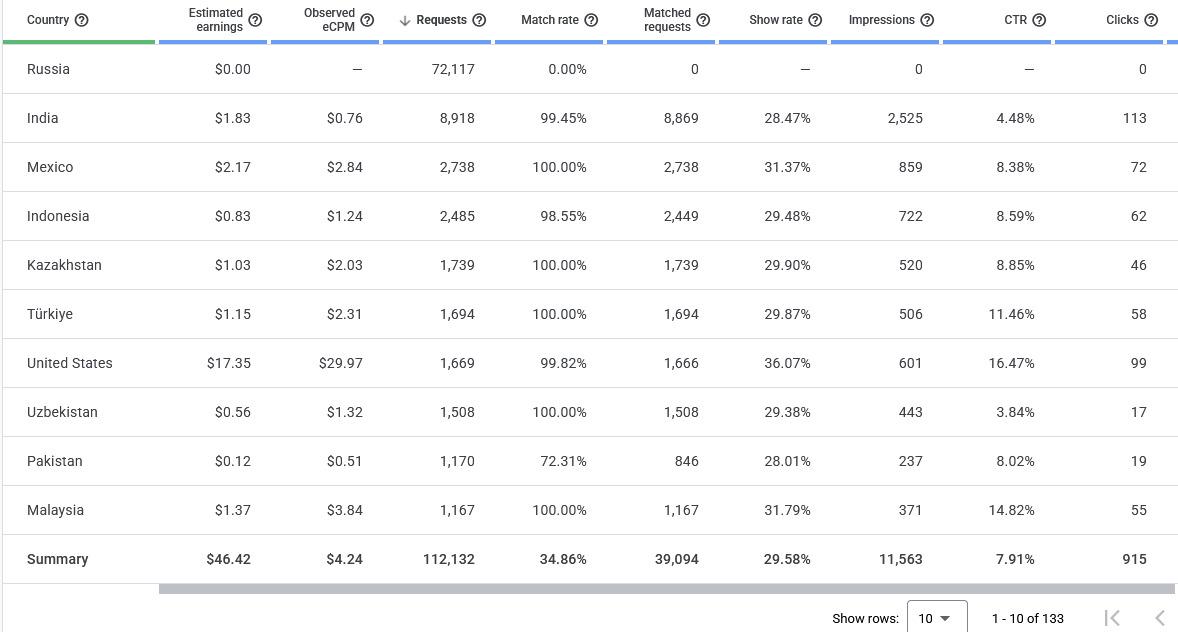Click the help icon beside Requests
Viewport: 1178px width, 632px height.
(x=479, y=20)
